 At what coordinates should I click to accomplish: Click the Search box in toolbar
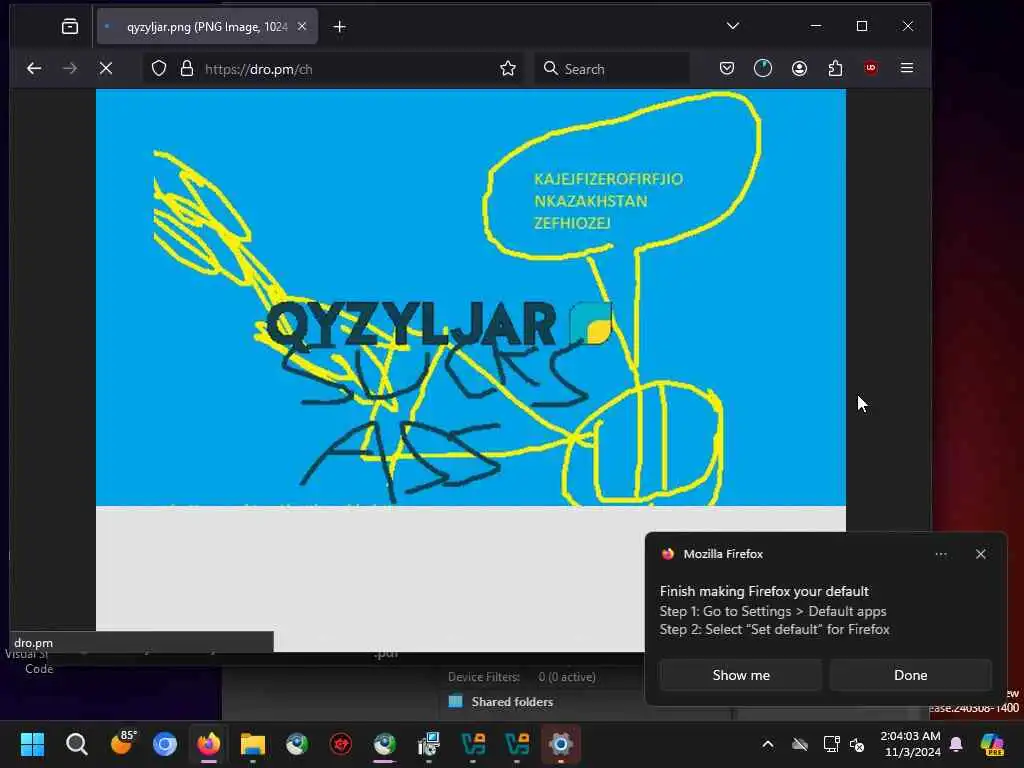click(x=612, y=69)
